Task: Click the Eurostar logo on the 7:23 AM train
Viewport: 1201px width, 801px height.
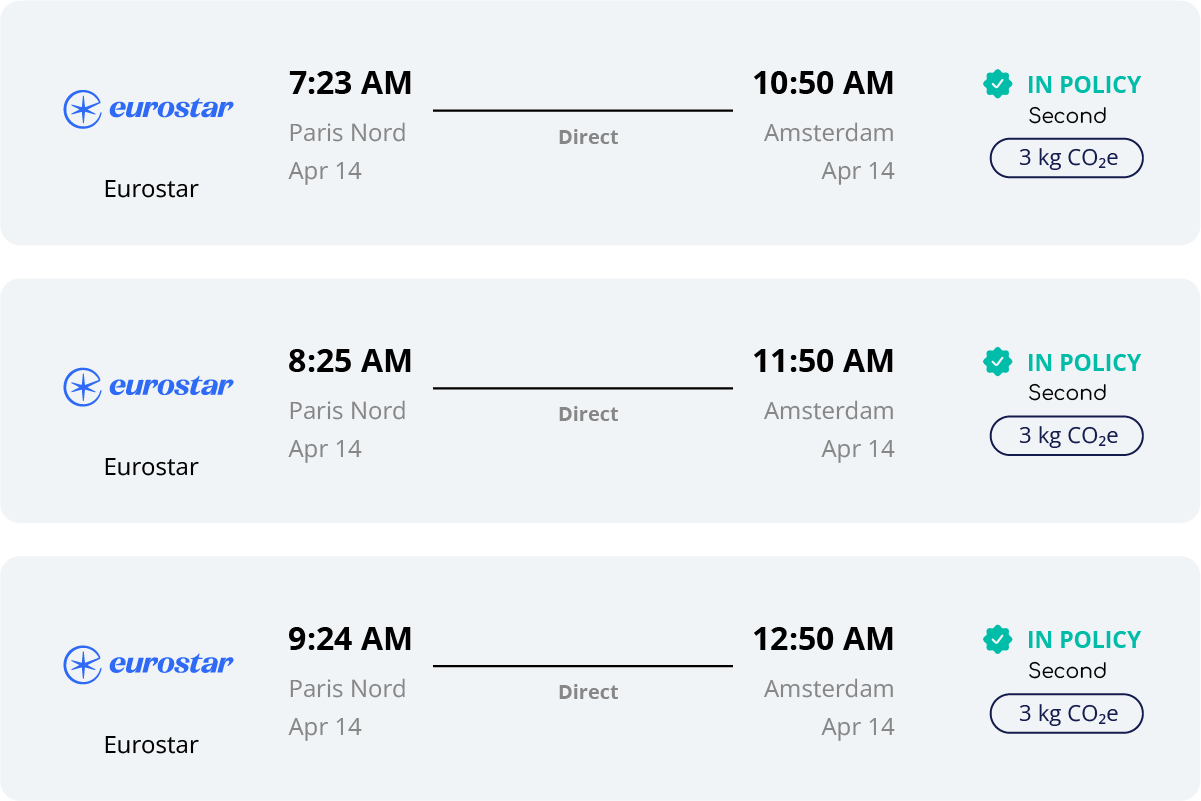Action: [x=148, y=108]
